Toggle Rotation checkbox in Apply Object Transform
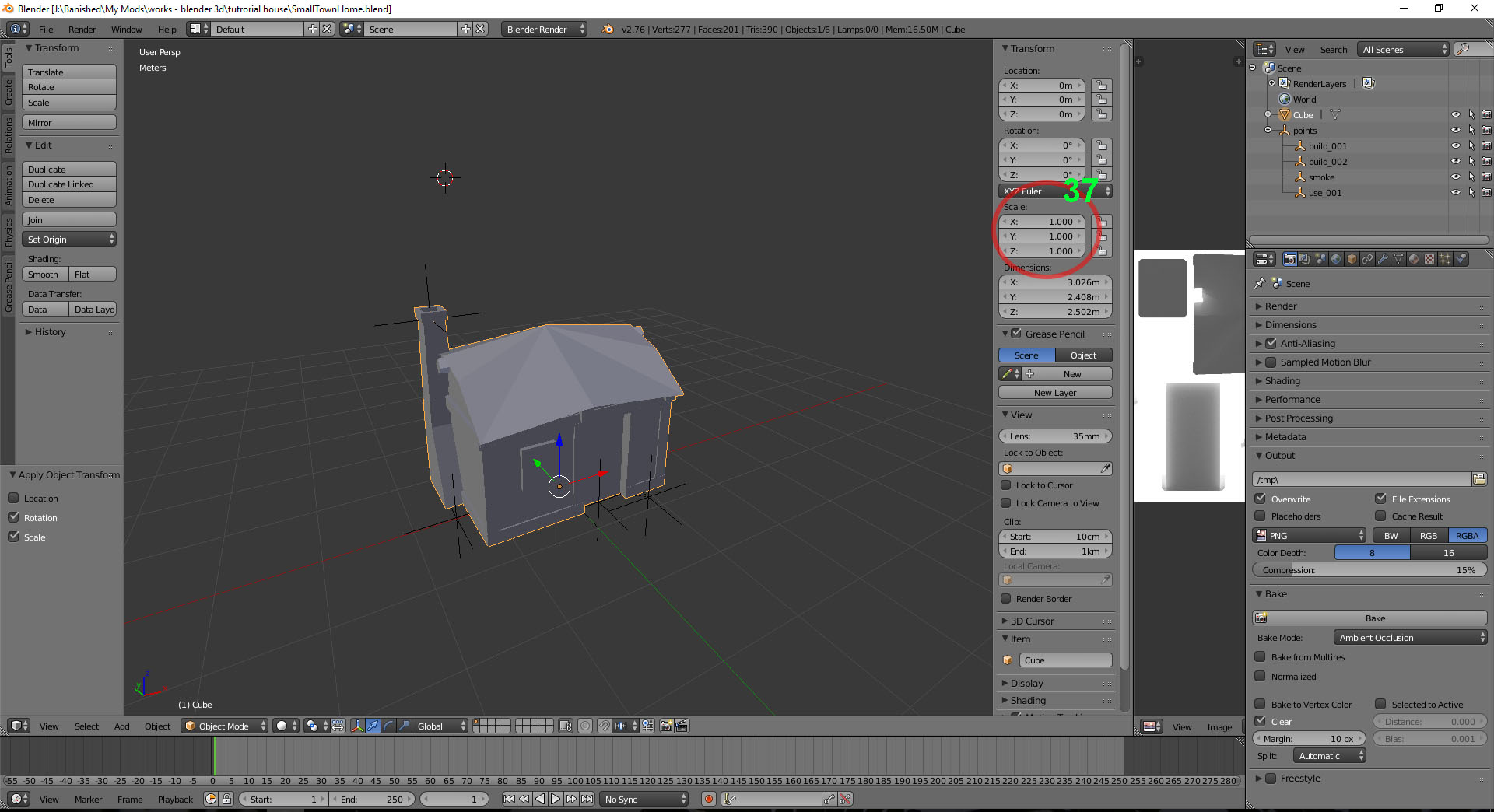 (x=13, y=517)
